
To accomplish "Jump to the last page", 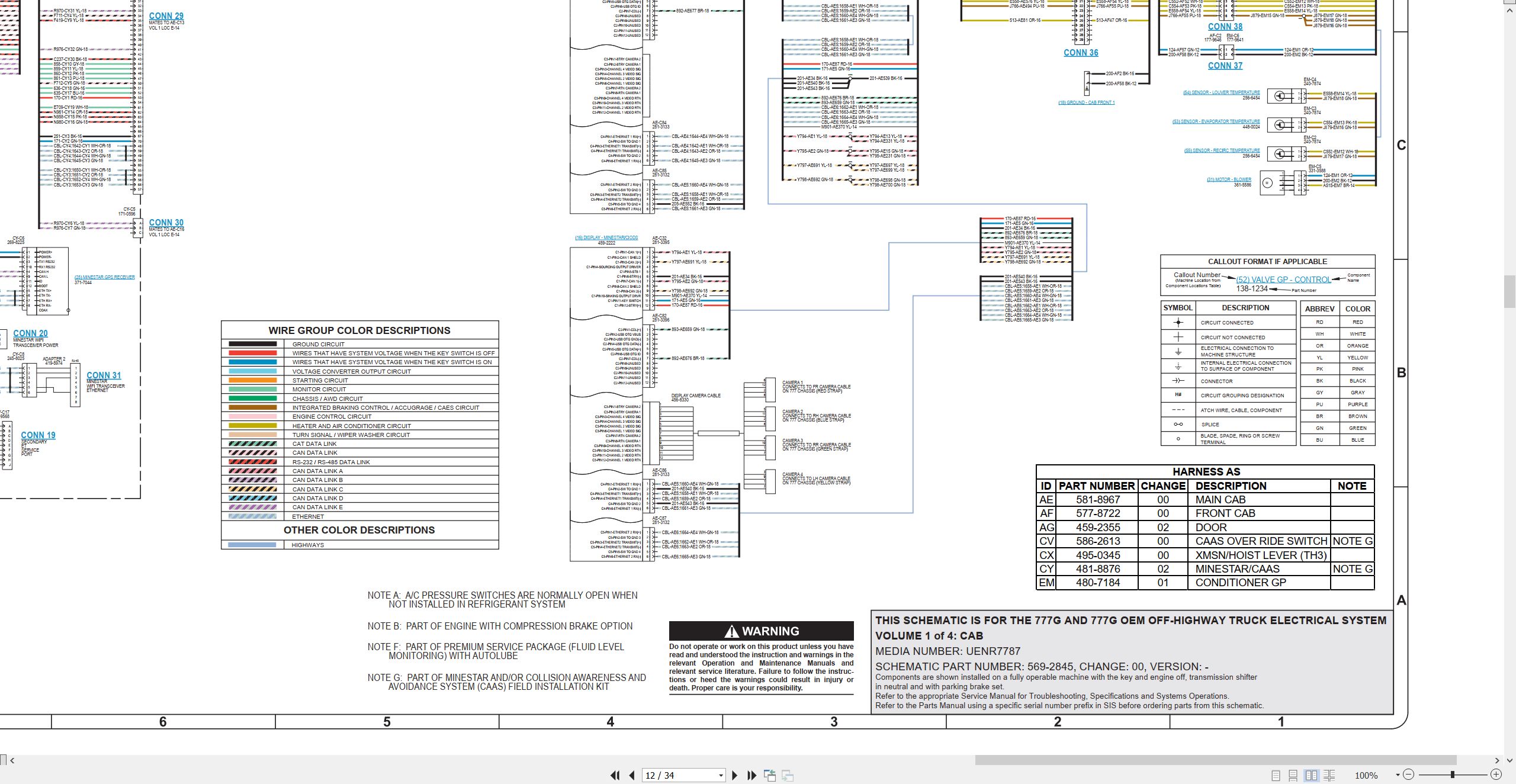I will pos(752,775).
